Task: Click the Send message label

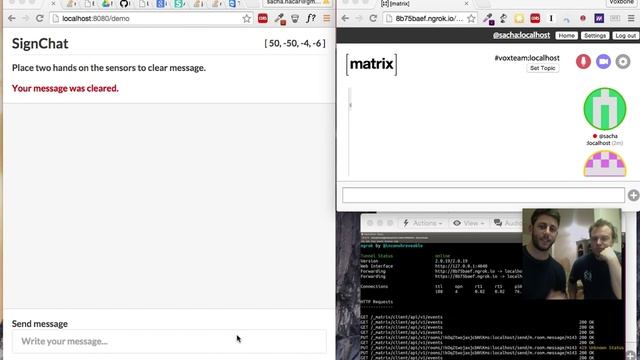Action: click(40, 324)
